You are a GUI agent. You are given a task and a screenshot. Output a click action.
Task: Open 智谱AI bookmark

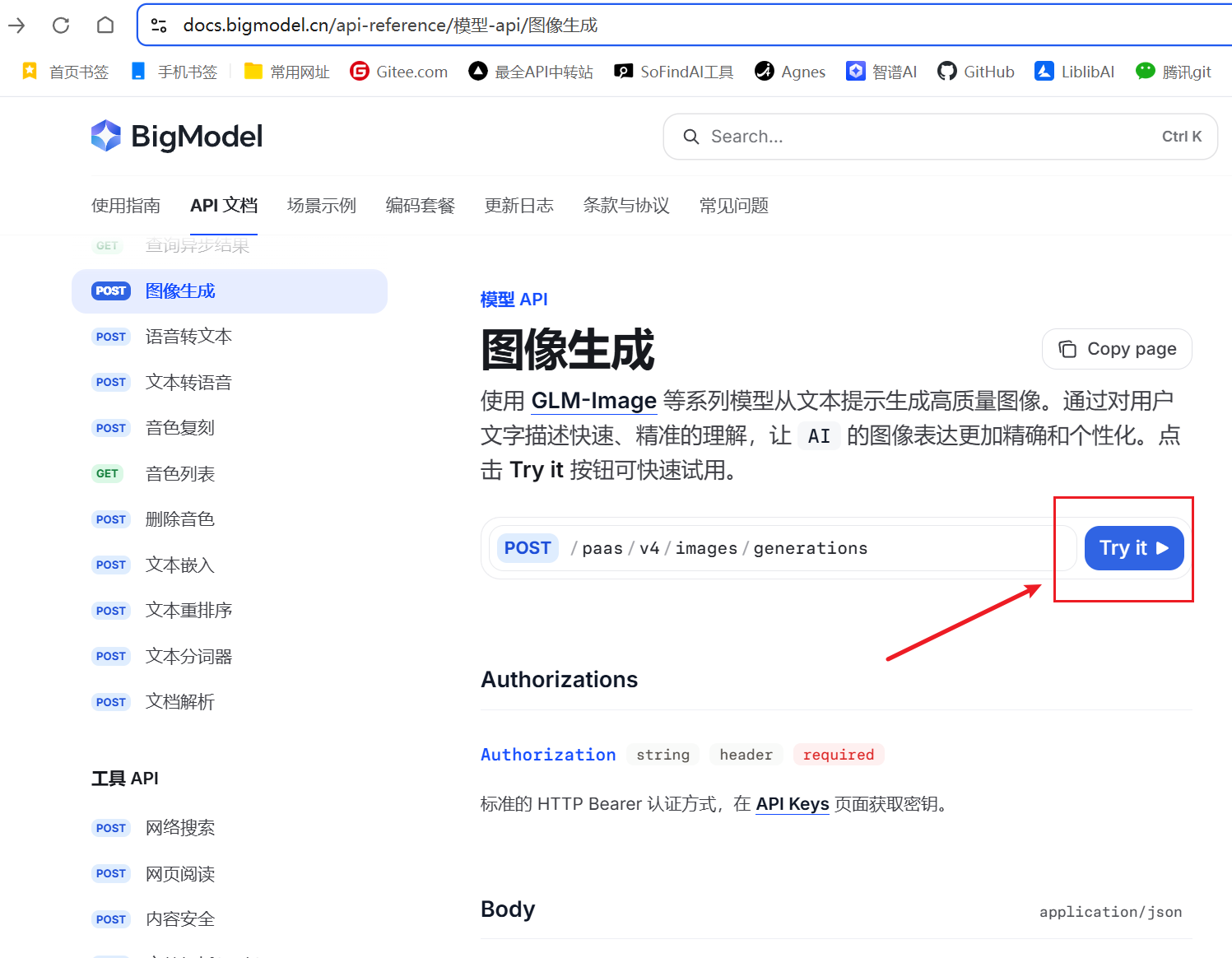point(881,72)
